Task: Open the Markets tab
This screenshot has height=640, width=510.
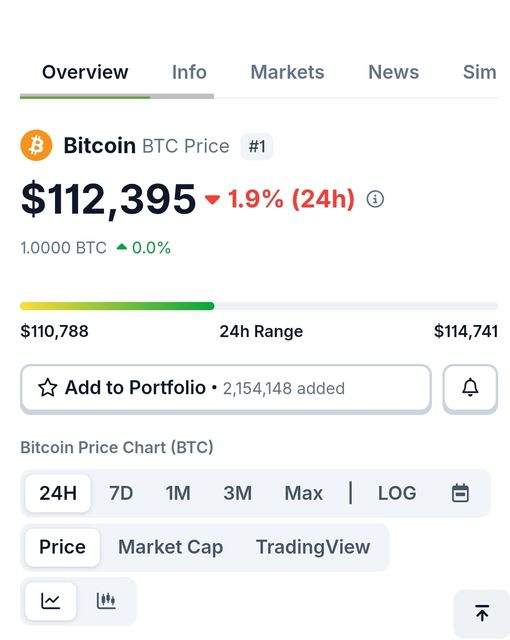Action: (x=287, y=72)
